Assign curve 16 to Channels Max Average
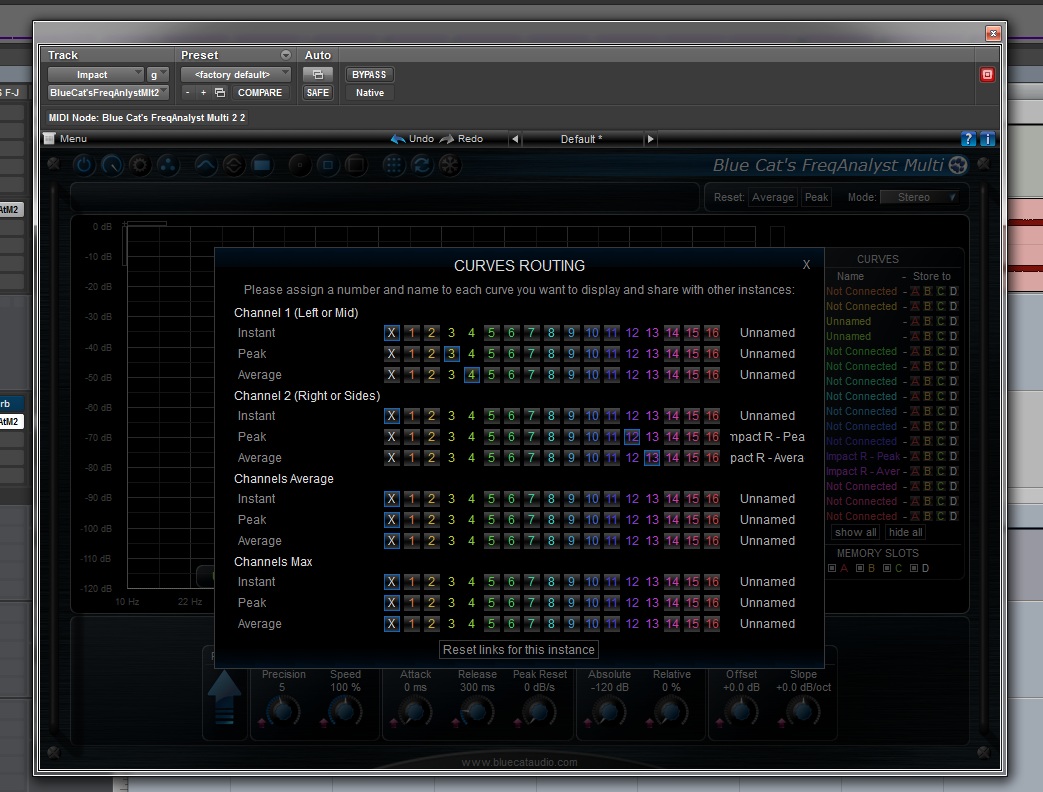This screenshot has height=792, width=1043. [x=712, y=624]
